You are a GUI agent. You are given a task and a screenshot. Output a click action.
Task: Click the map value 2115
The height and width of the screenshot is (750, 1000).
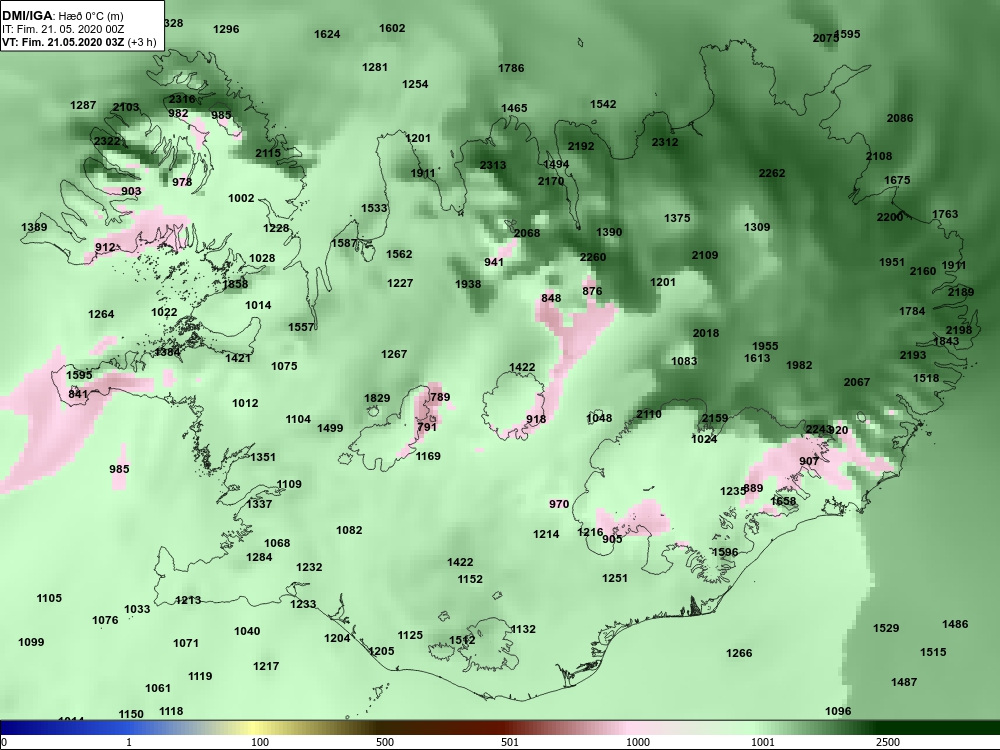[268, 153]
